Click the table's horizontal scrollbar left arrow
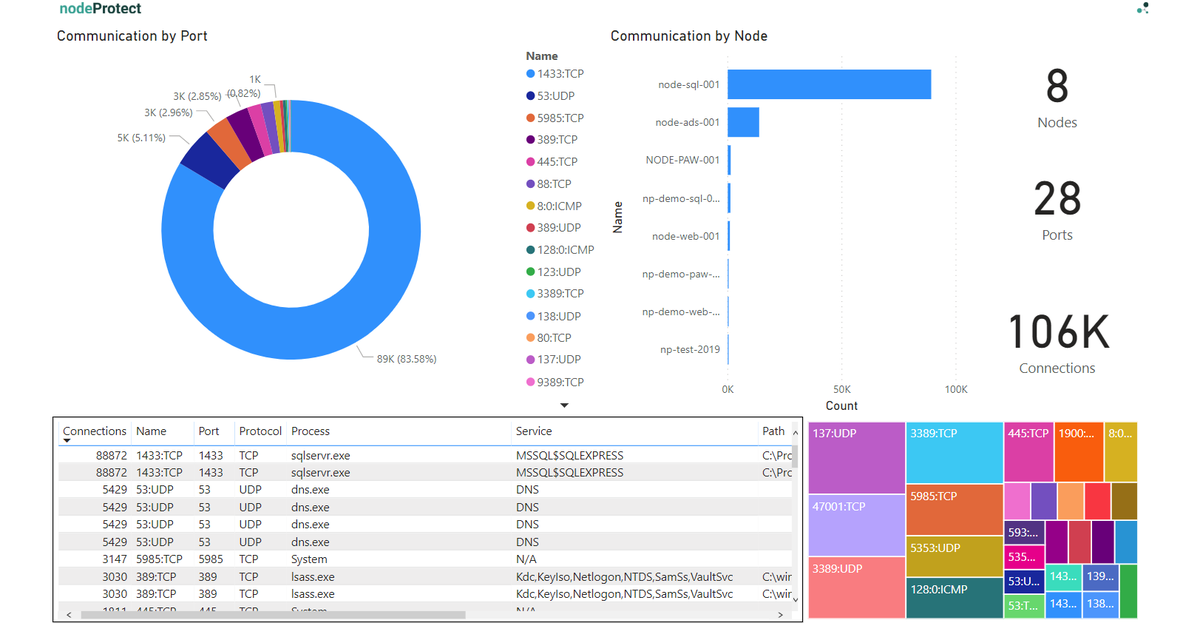The width and height of the screenshot is (1200, 623). pos(67,615)
